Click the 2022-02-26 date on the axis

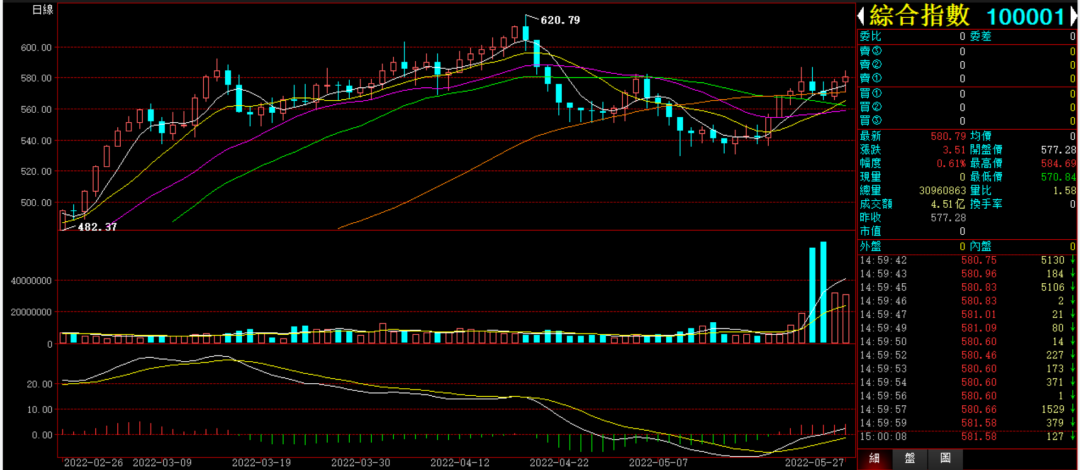click(95, 463)
